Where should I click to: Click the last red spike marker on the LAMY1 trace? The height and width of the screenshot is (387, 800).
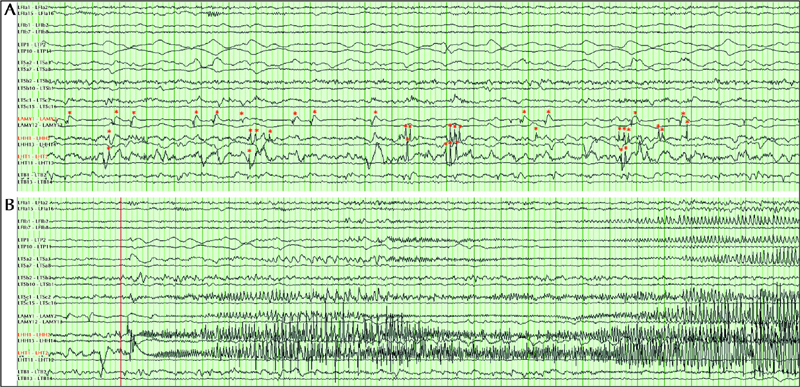(683, 113)
